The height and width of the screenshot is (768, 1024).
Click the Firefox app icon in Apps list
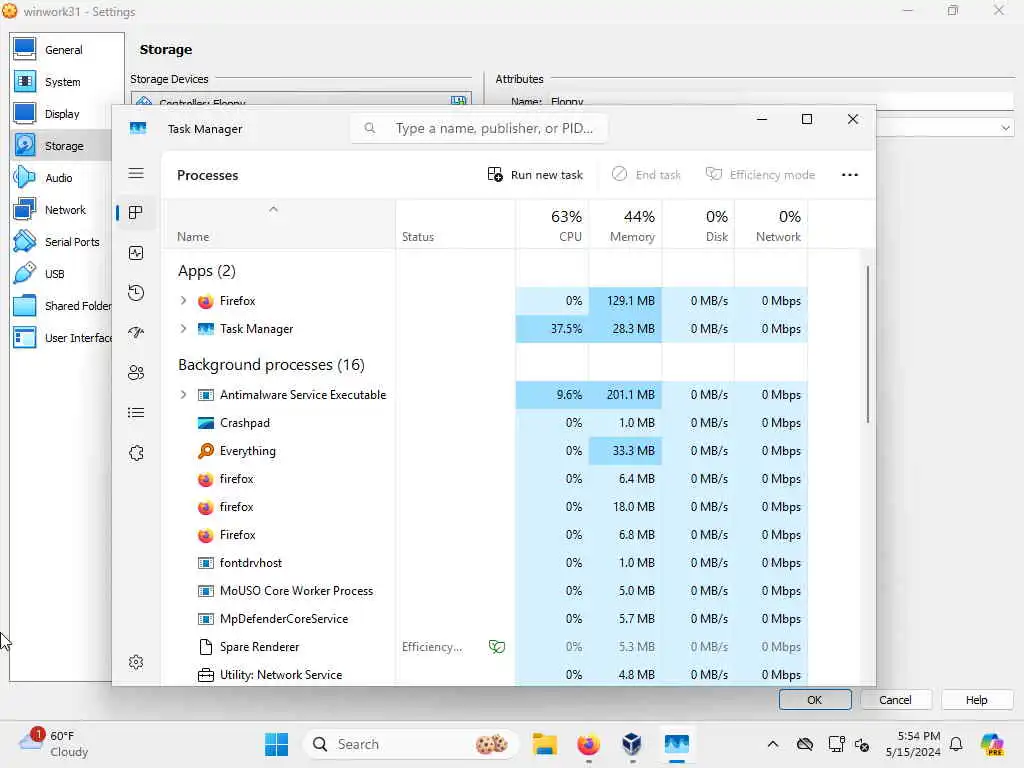pos(206,301)
